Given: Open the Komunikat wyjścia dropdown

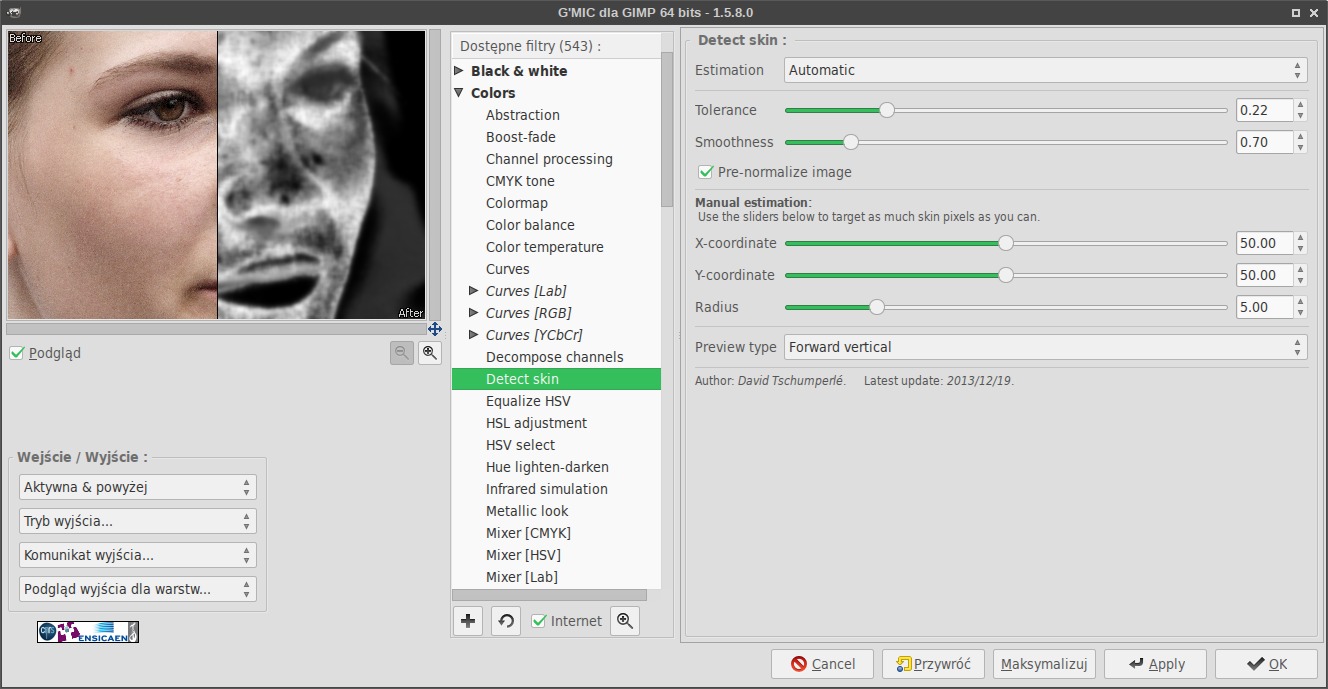Looking at the screenshot, I should tap(138, 555).
